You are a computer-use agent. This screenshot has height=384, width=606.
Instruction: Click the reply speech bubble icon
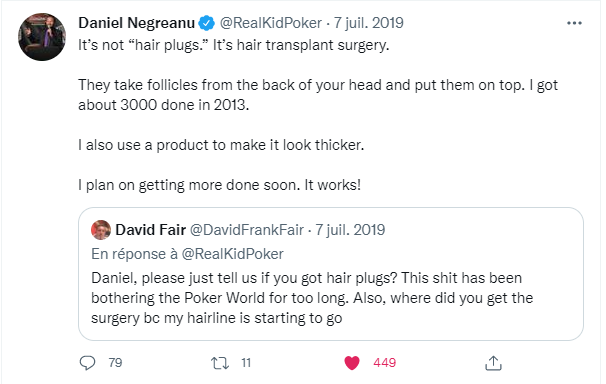(87, 363)
